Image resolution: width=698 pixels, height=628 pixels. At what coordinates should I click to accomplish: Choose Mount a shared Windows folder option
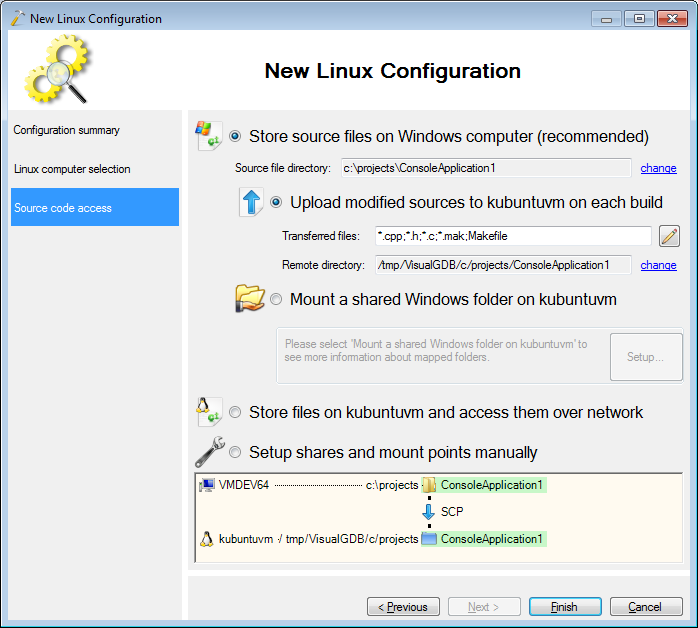(x=276, y=299)
